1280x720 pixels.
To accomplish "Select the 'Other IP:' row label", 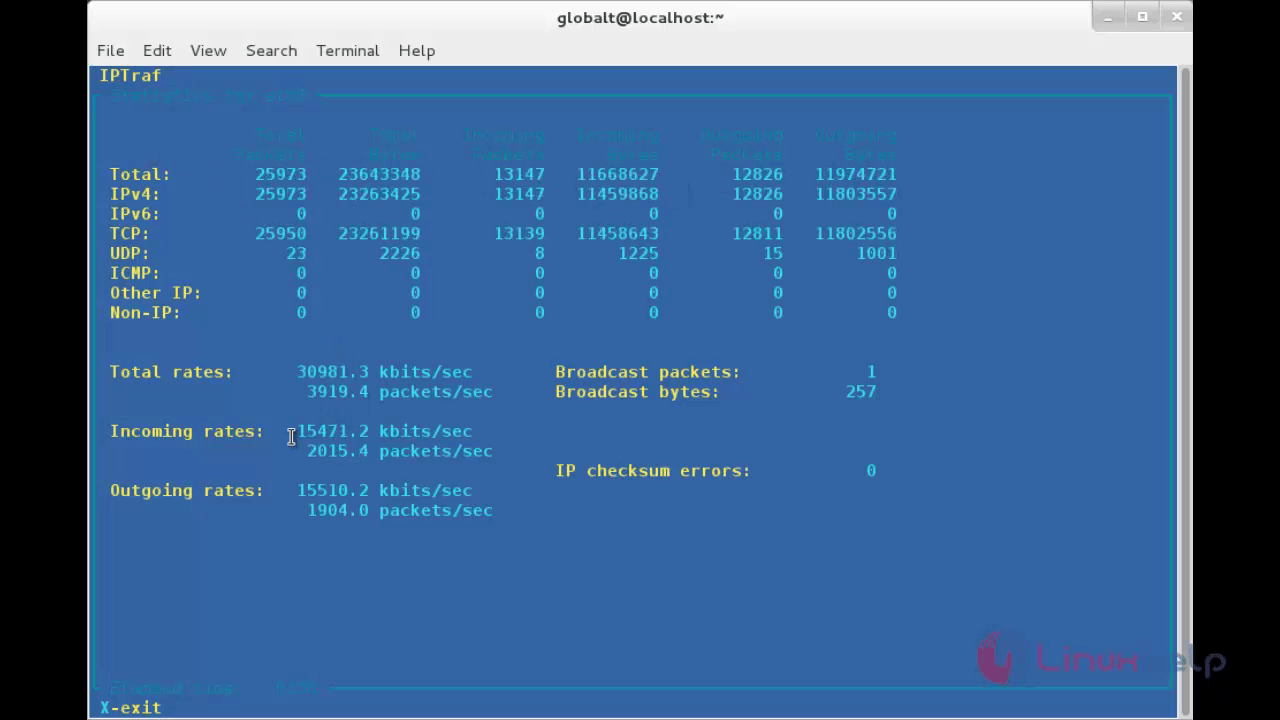I will coord(156,293).
